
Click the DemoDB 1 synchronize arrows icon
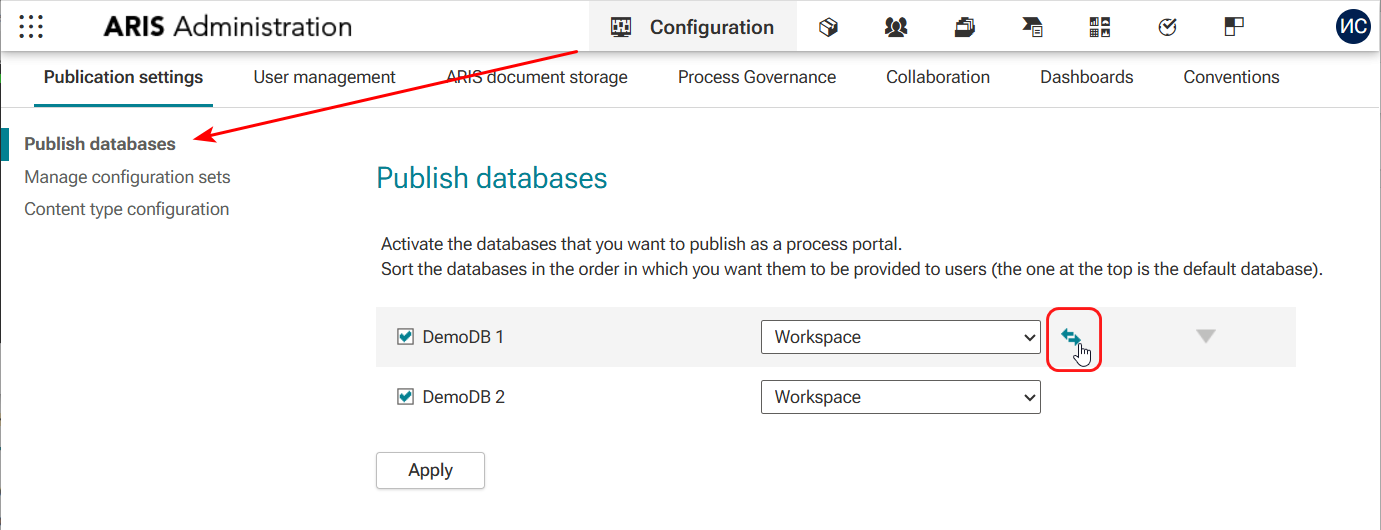coord(1071,337)
